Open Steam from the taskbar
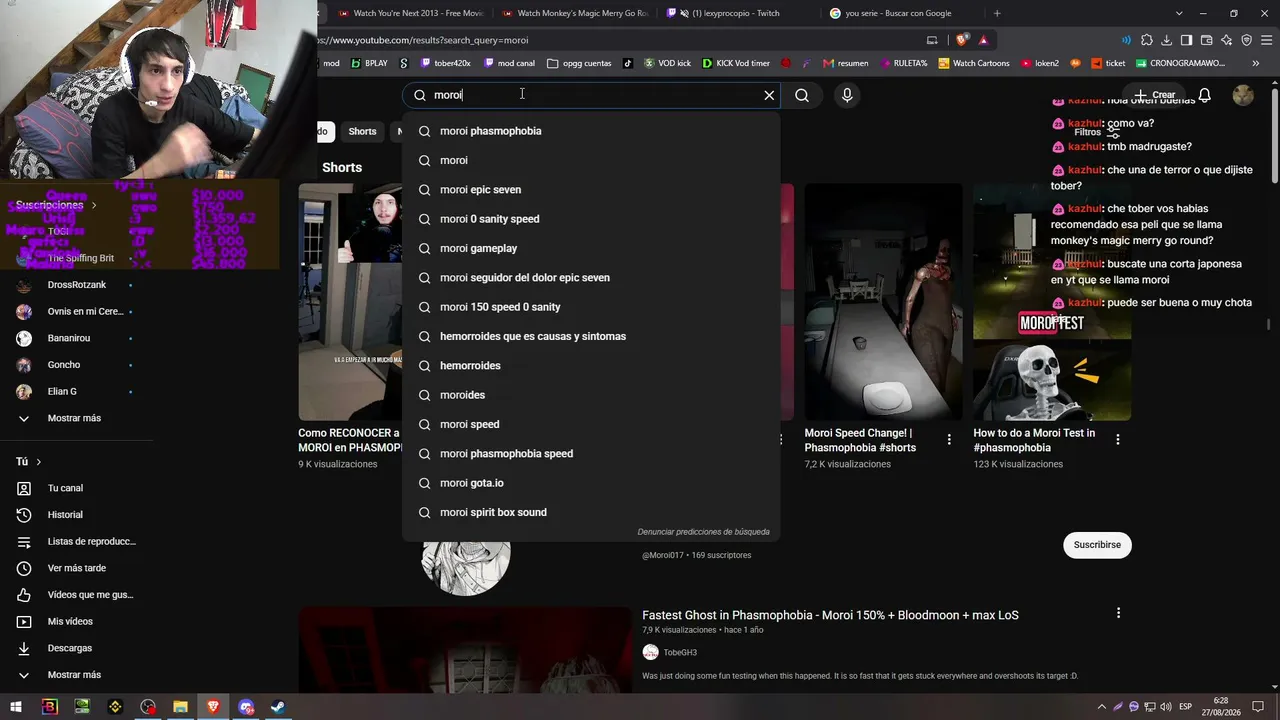The width and height of the screenshot is (1280, 720). [279, 707]
